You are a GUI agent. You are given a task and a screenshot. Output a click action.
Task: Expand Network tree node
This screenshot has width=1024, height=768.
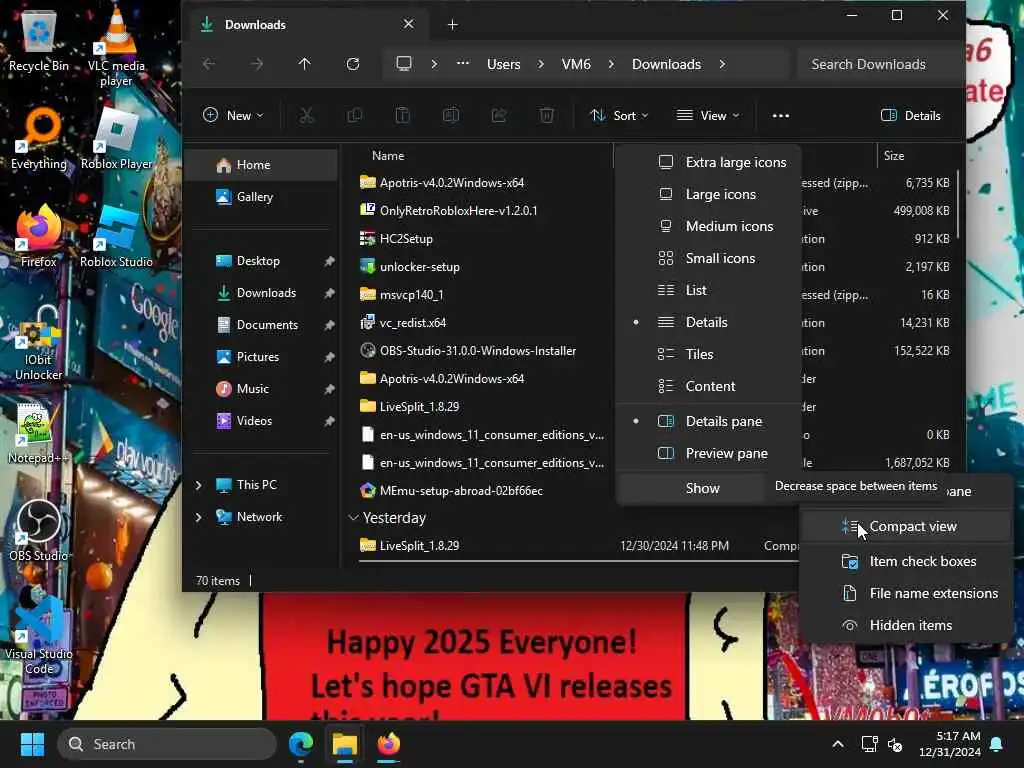[x=199, y=517]
